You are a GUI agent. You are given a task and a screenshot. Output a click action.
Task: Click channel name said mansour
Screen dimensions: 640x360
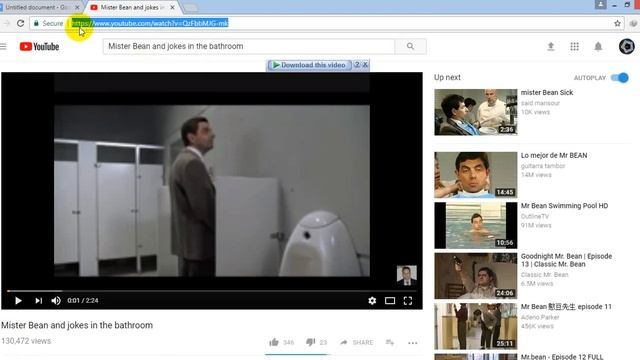click(x=540, y=103)
